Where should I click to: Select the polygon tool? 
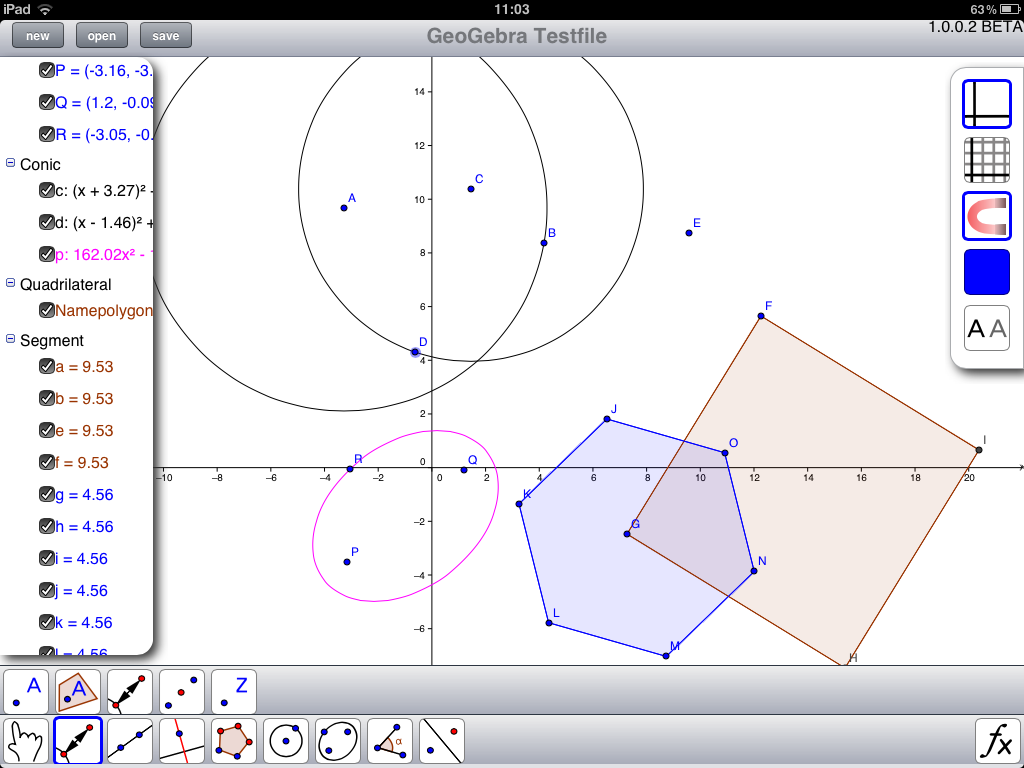[233, 740]
